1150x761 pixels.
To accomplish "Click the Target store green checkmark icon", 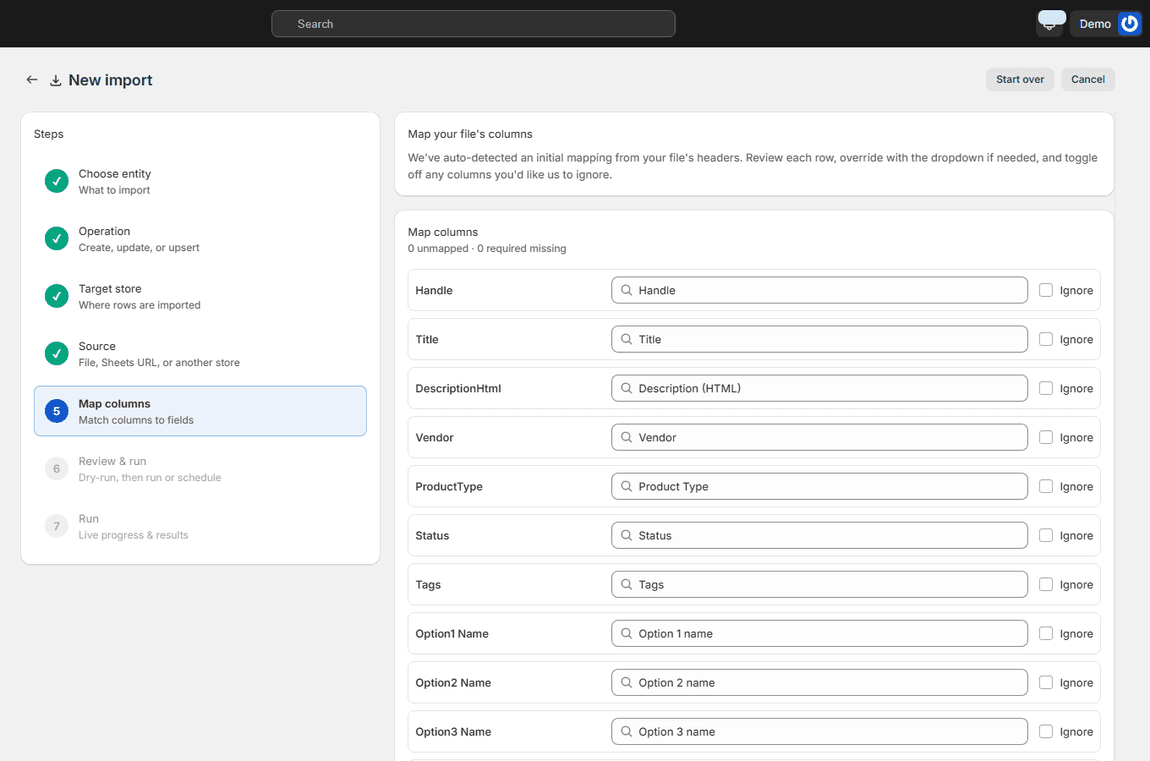I will tap(56, 296).
